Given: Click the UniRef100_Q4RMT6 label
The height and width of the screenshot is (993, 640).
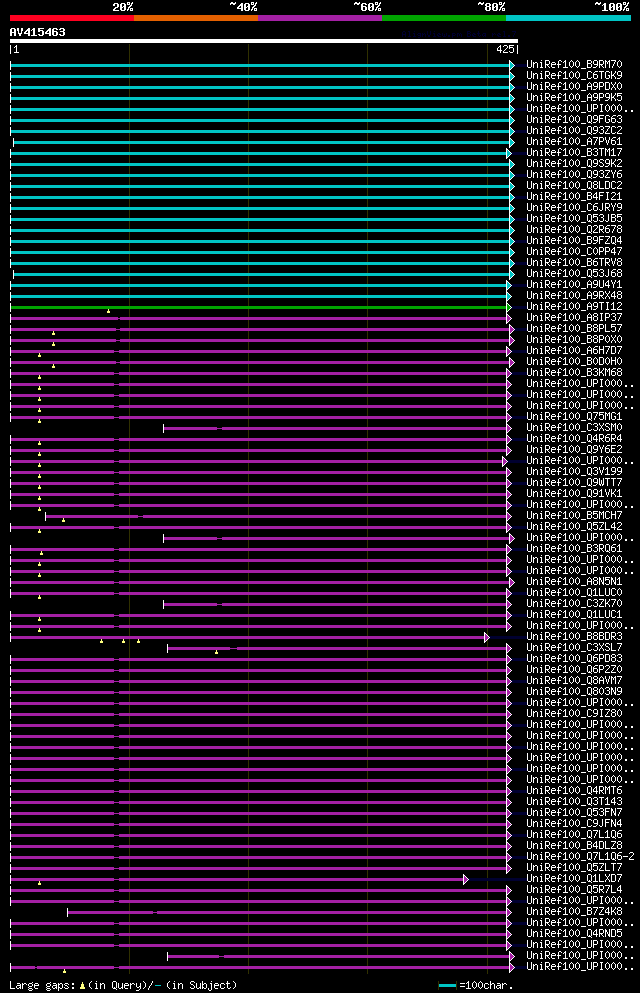Looking at the screenshot, I should pyautogui.click(x=574, y=790).
